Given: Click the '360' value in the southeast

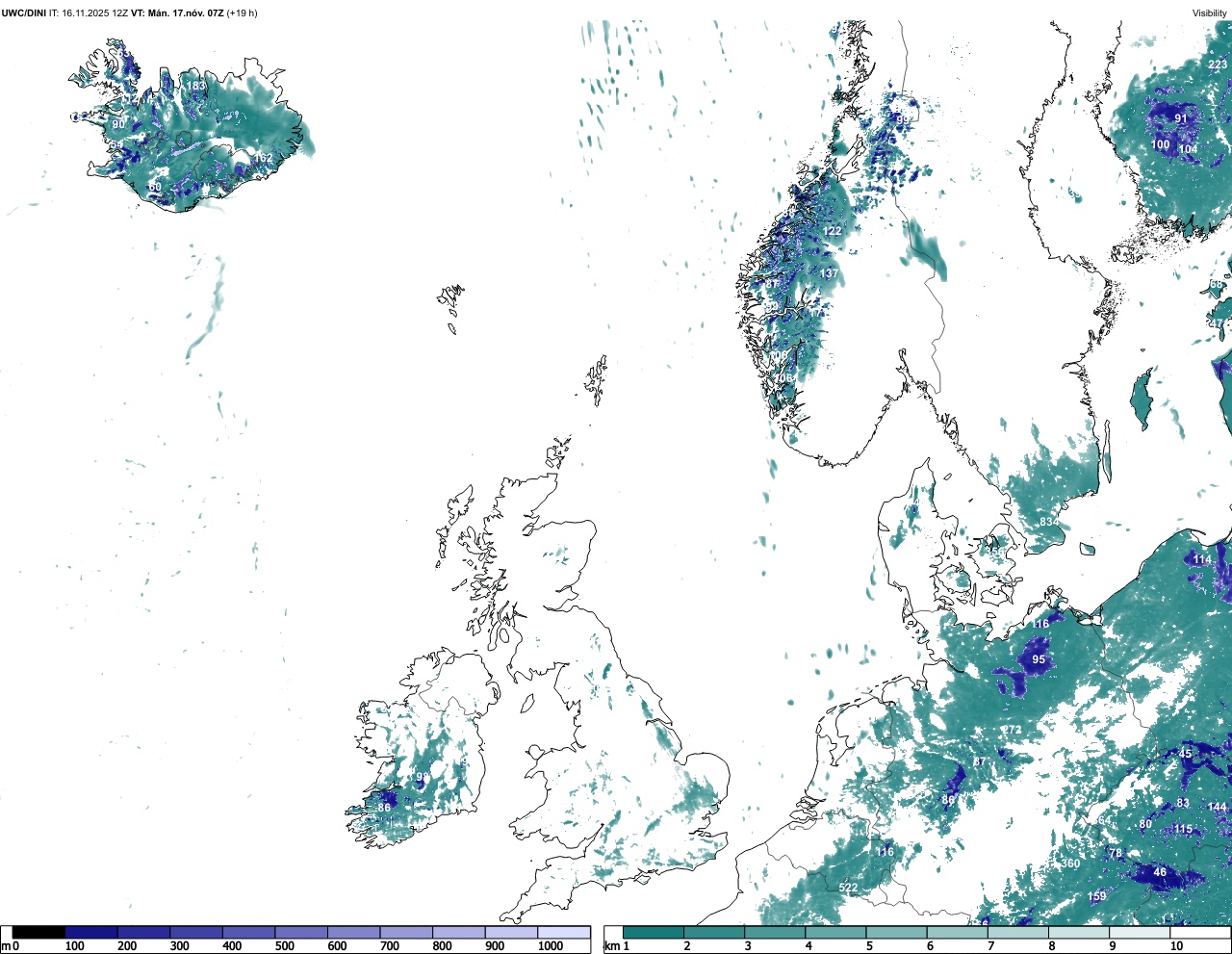Looking at the screenshot, I should pyautogui.click(x=1070, y=864).
